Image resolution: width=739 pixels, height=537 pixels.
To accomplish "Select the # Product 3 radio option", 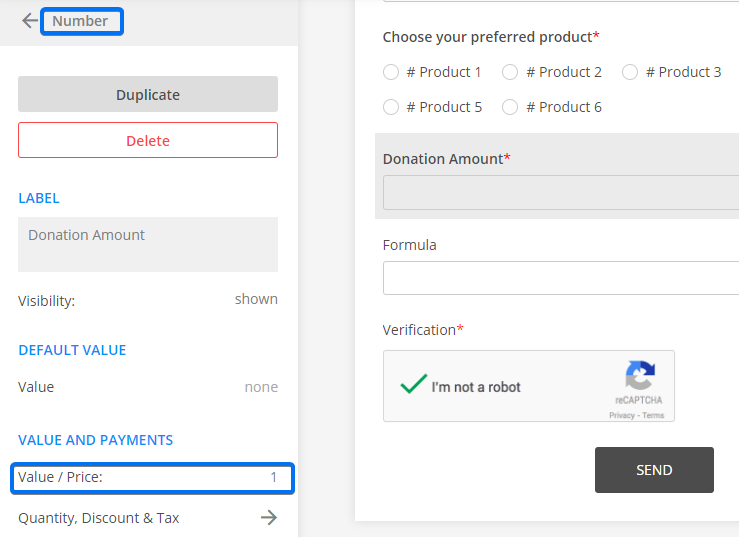I will pos(630,72).
